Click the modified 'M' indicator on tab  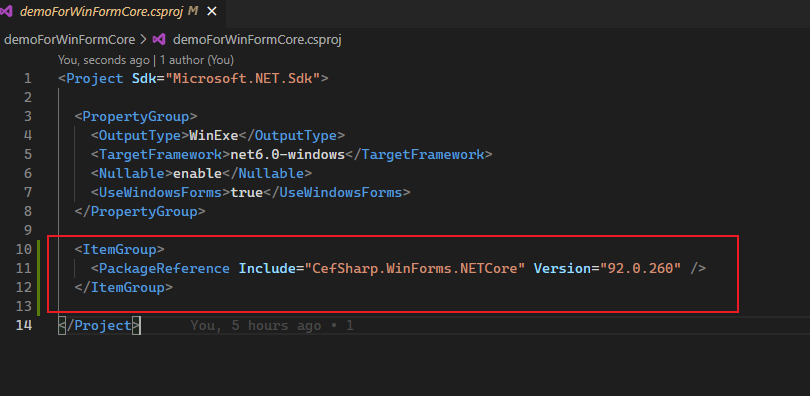tap(193, 11)
